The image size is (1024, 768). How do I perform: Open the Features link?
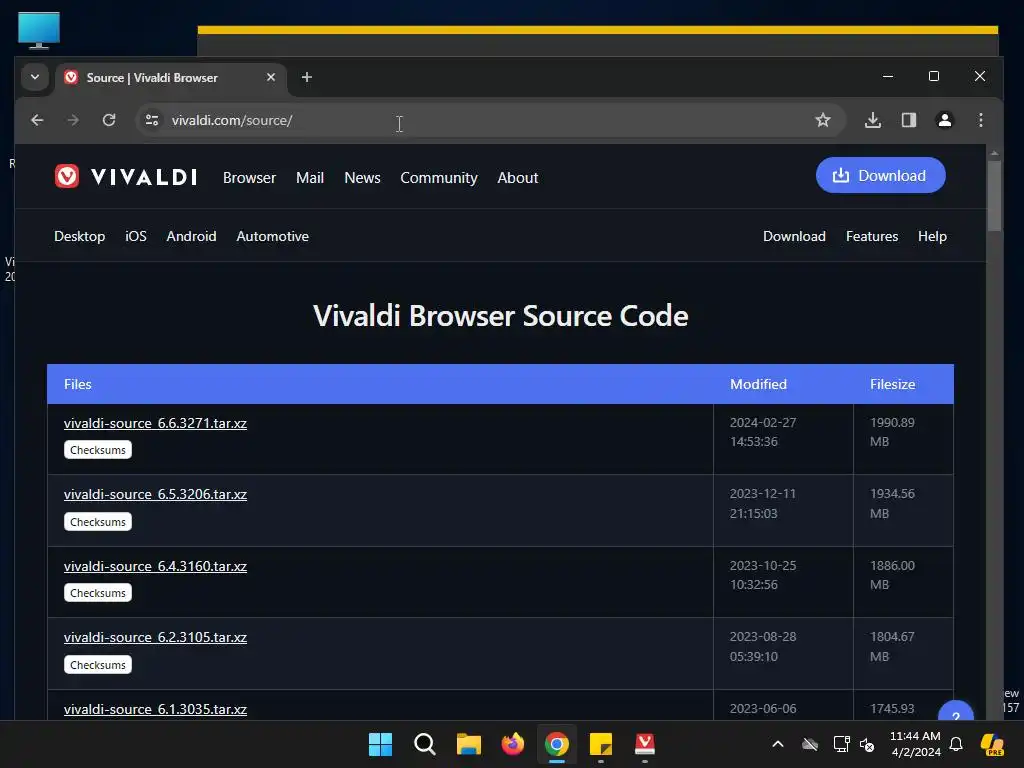coord(872,236)
